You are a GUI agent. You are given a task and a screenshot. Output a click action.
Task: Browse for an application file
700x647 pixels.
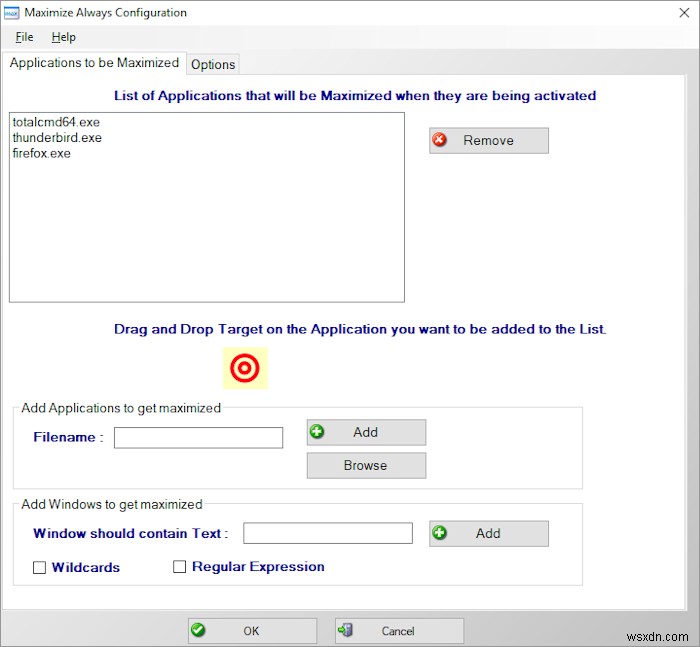click(x=366, y=465)
